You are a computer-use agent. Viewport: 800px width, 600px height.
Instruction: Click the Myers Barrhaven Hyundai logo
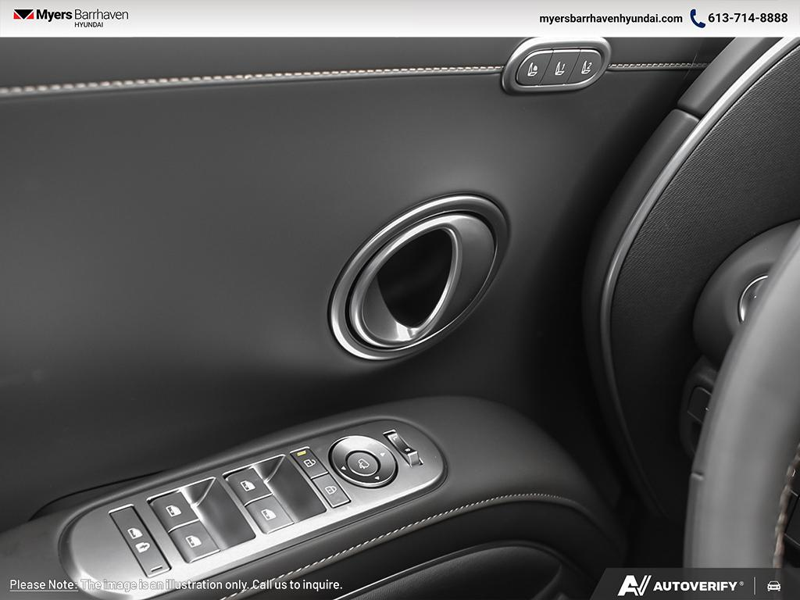(x=70, y=17)
